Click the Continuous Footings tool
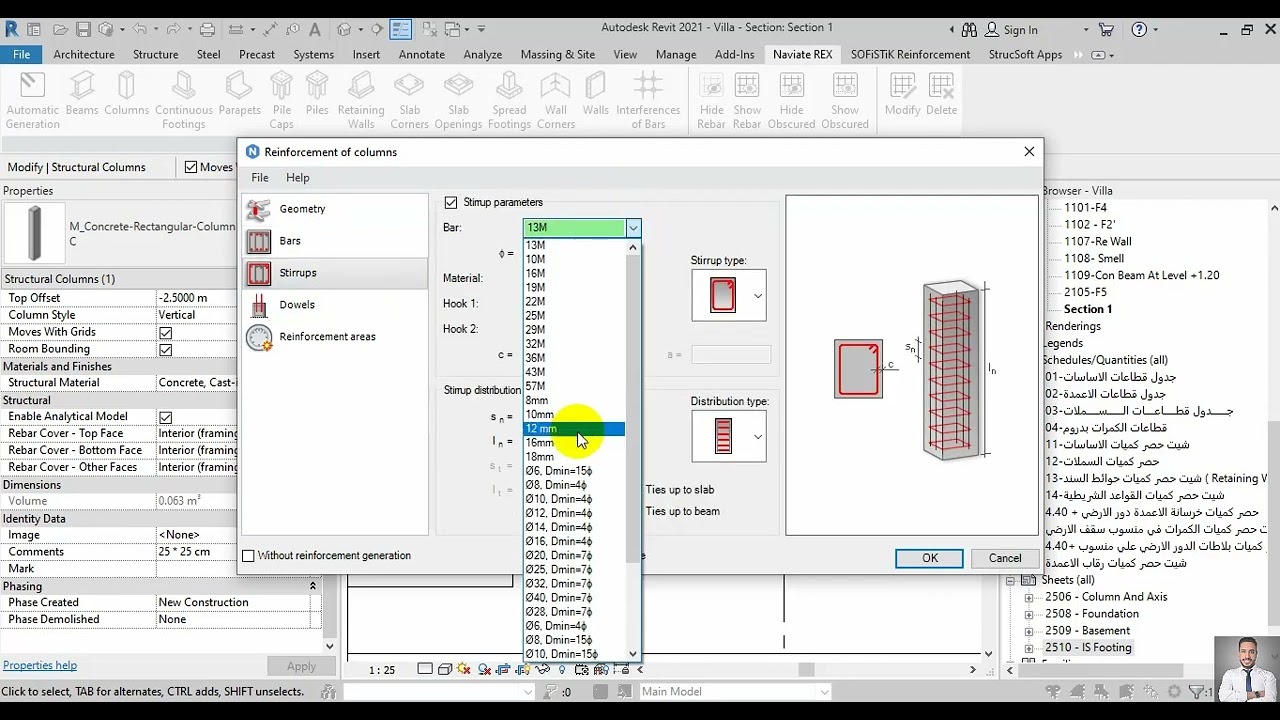Viewport: 1280px width, 720px height. tap(184, 100)
